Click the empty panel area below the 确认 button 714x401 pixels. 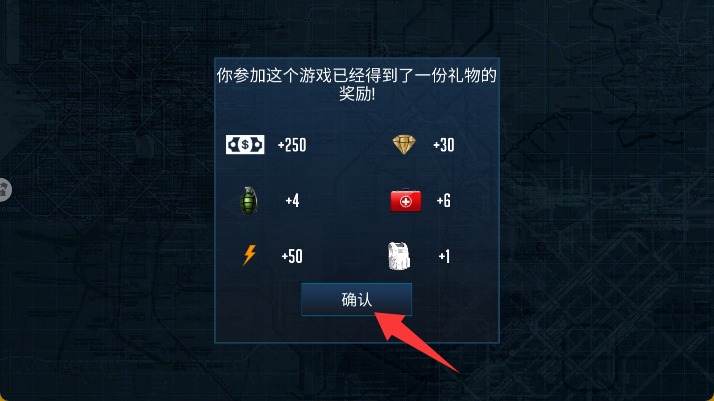tap(357, 329)
